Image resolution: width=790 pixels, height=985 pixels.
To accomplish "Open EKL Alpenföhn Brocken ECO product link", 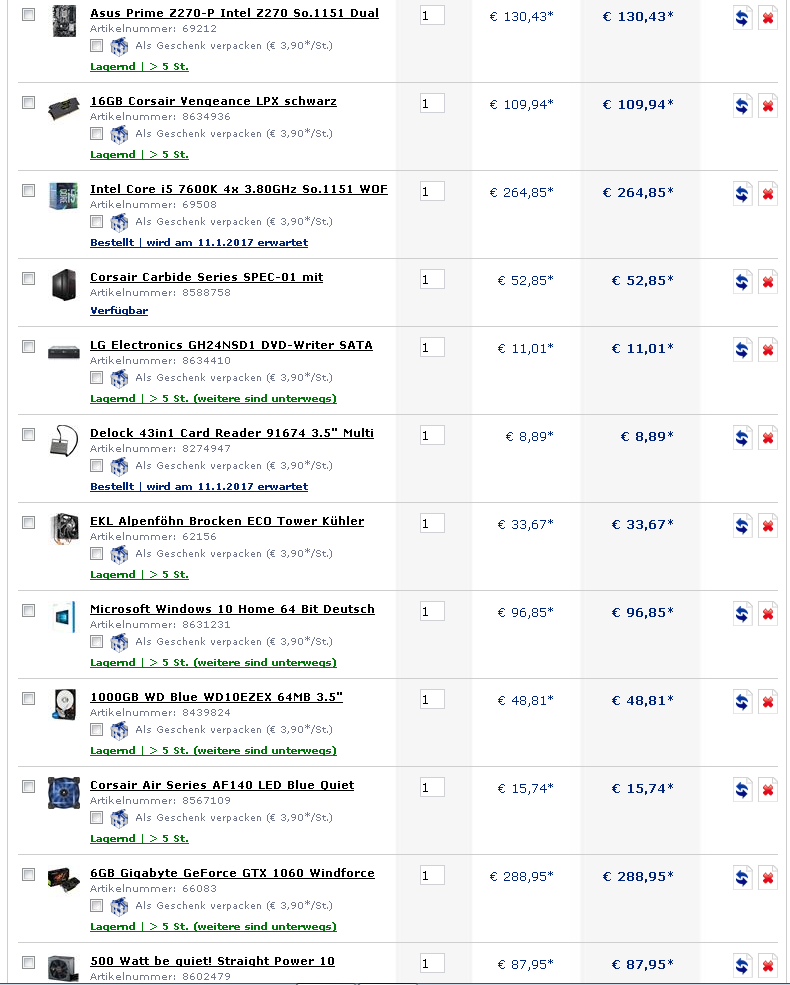I will [x=227, y=521].
